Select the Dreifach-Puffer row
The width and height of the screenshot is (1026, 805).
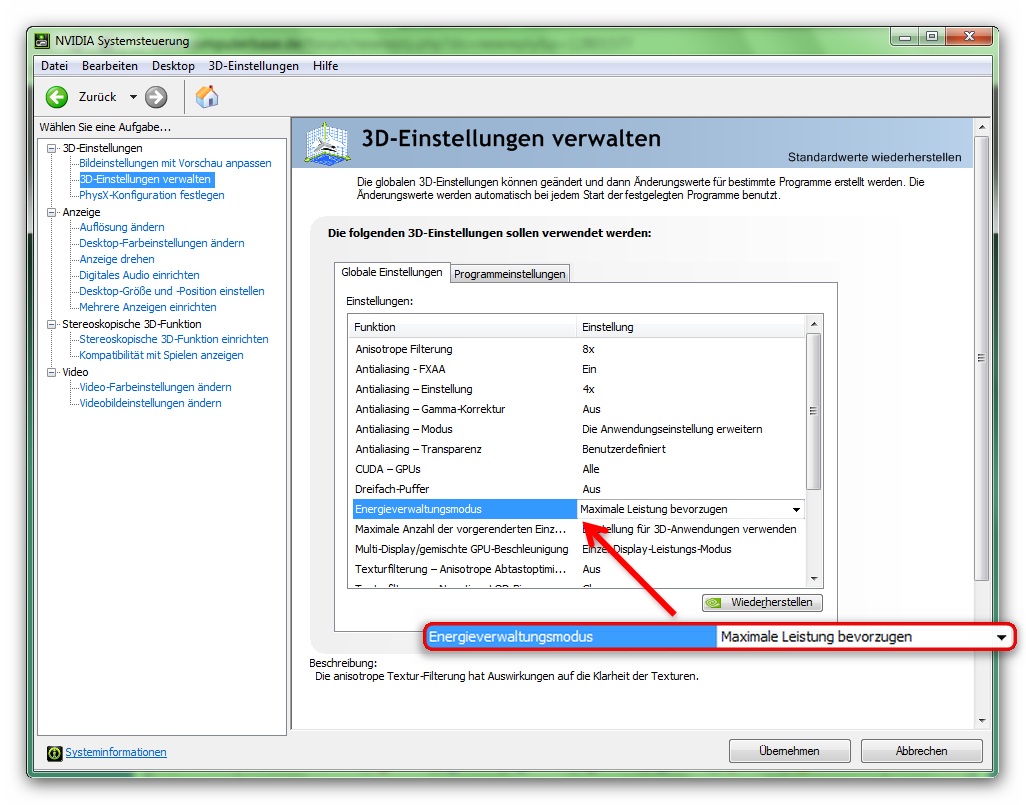coord(578,489)
